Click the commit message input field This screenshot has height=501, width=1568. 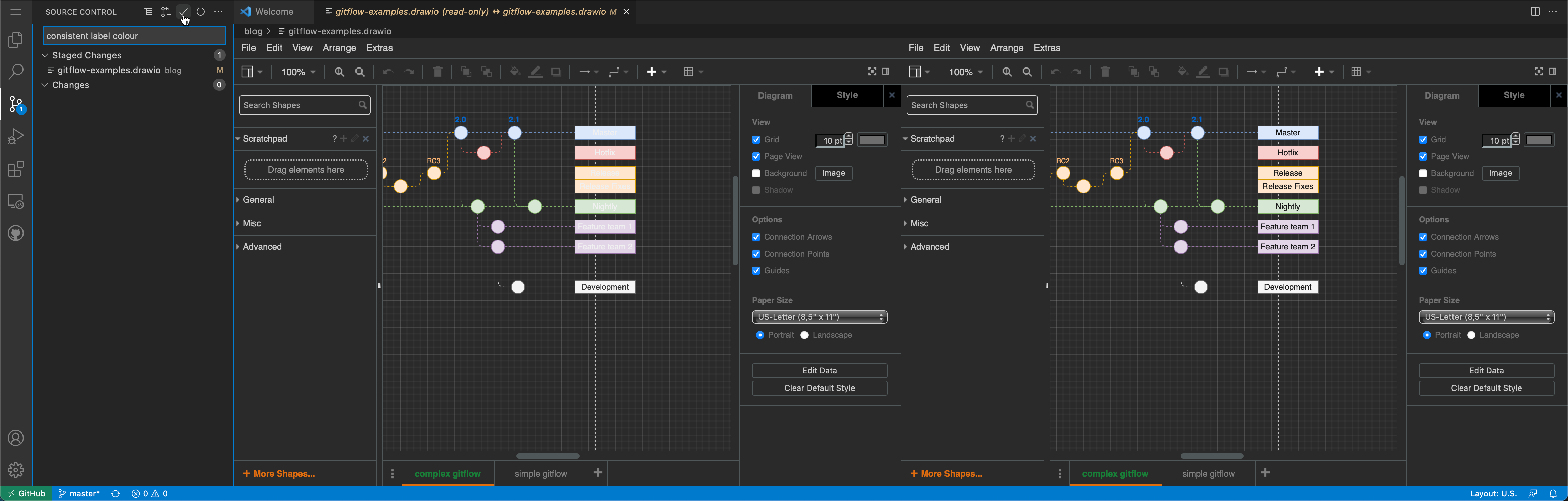(133, 35)
